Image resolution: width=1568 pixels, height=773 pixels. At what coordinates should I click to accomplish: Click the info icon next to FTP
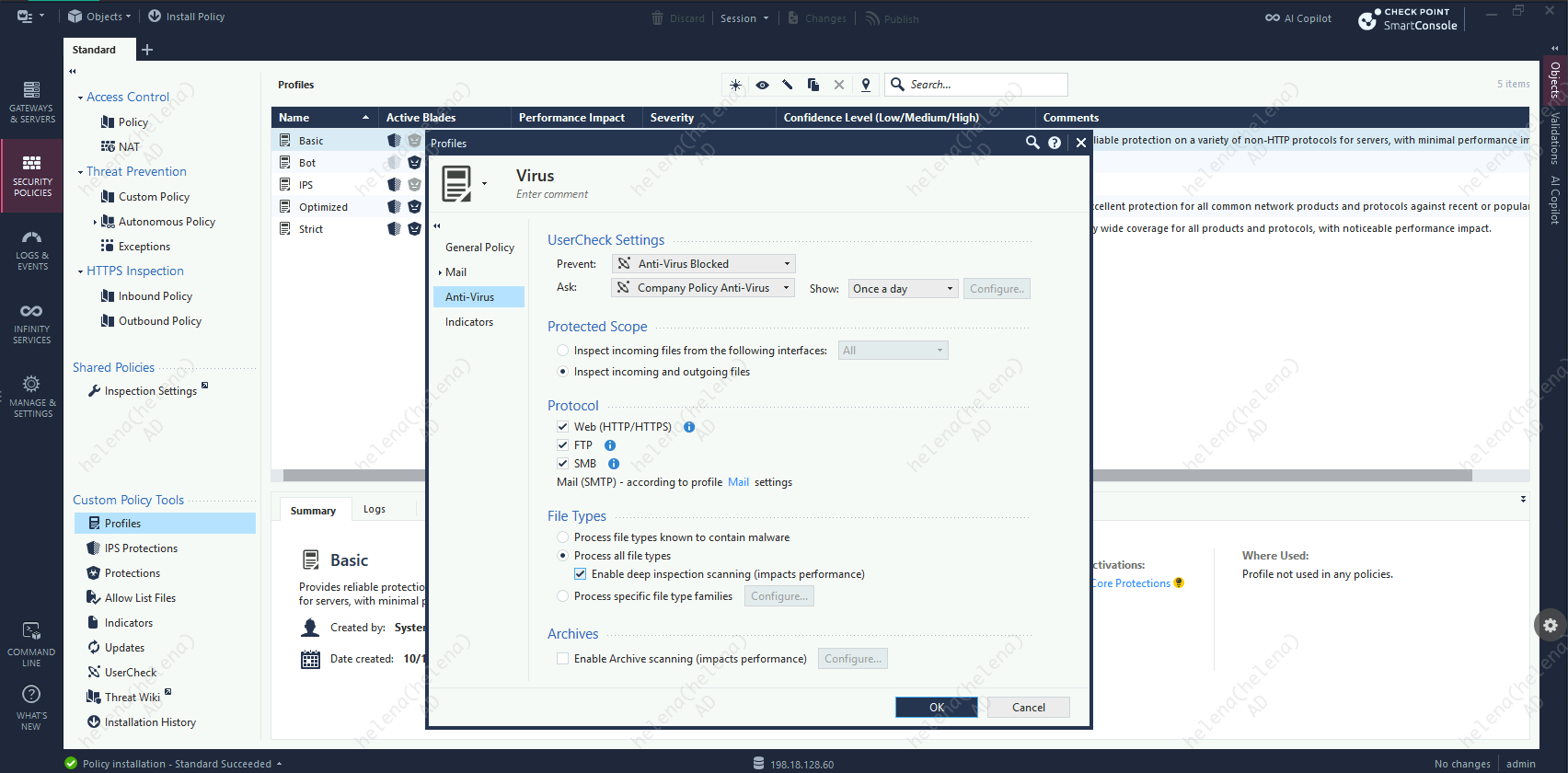click(610, 445)
